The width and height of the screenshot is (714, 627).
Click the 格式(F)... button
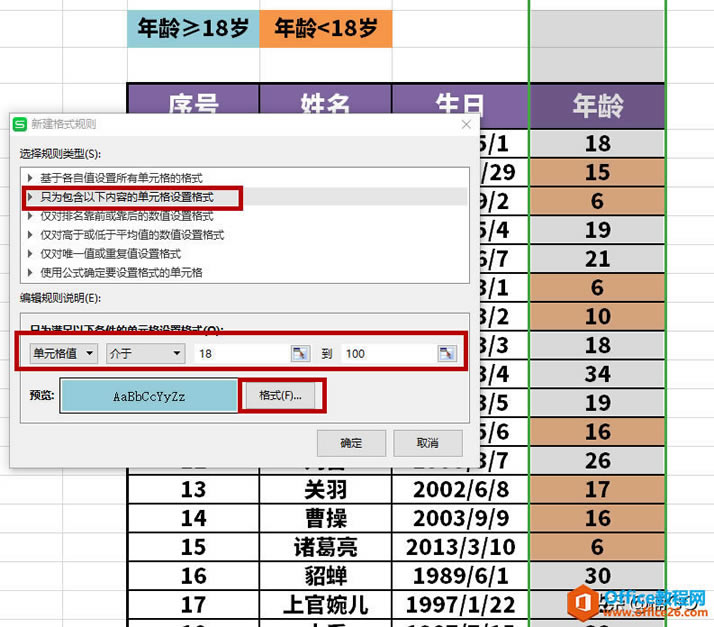(x=280, y=395)
